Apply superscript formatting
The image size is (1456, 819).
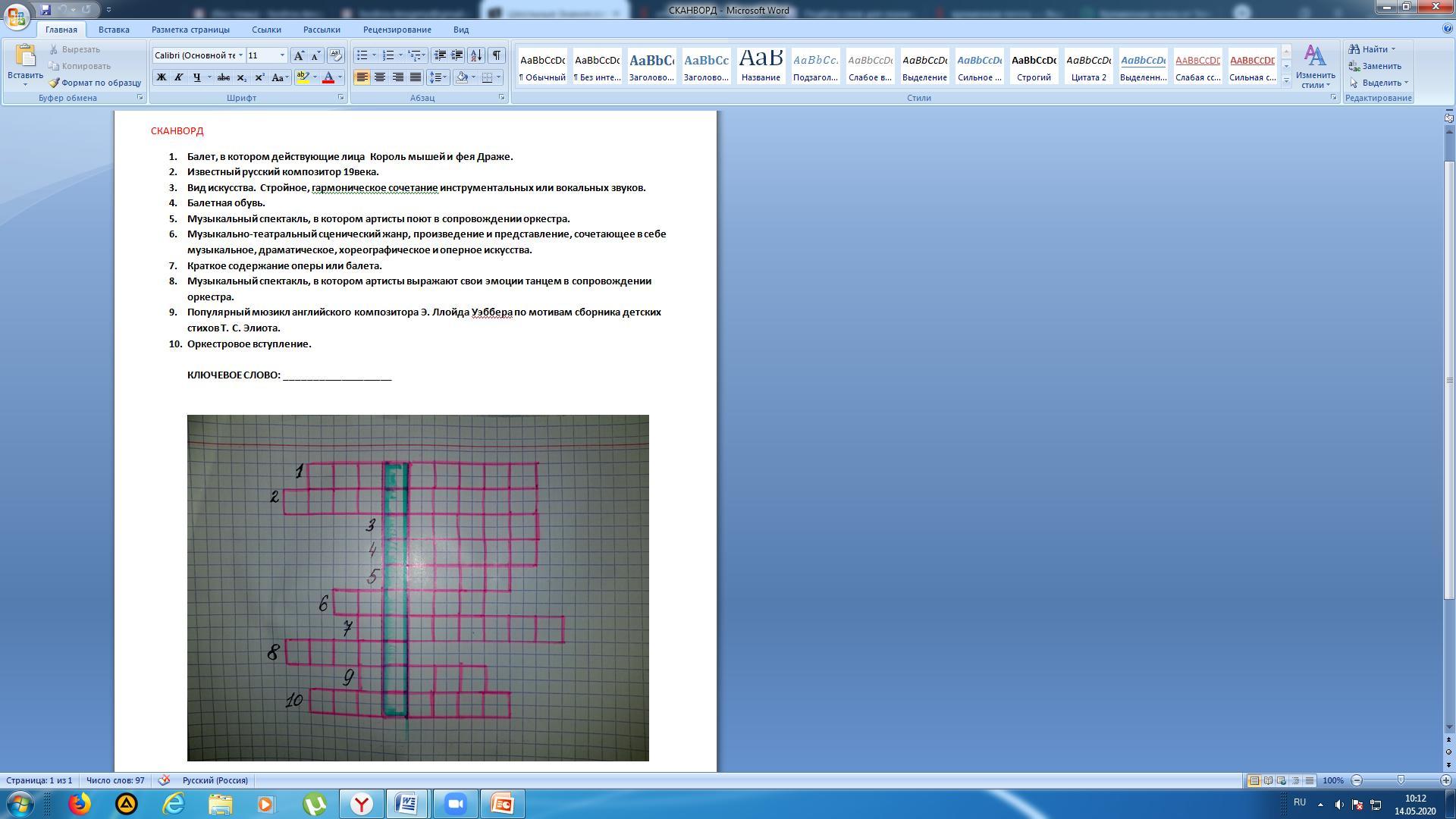click(x=259, y=77)
